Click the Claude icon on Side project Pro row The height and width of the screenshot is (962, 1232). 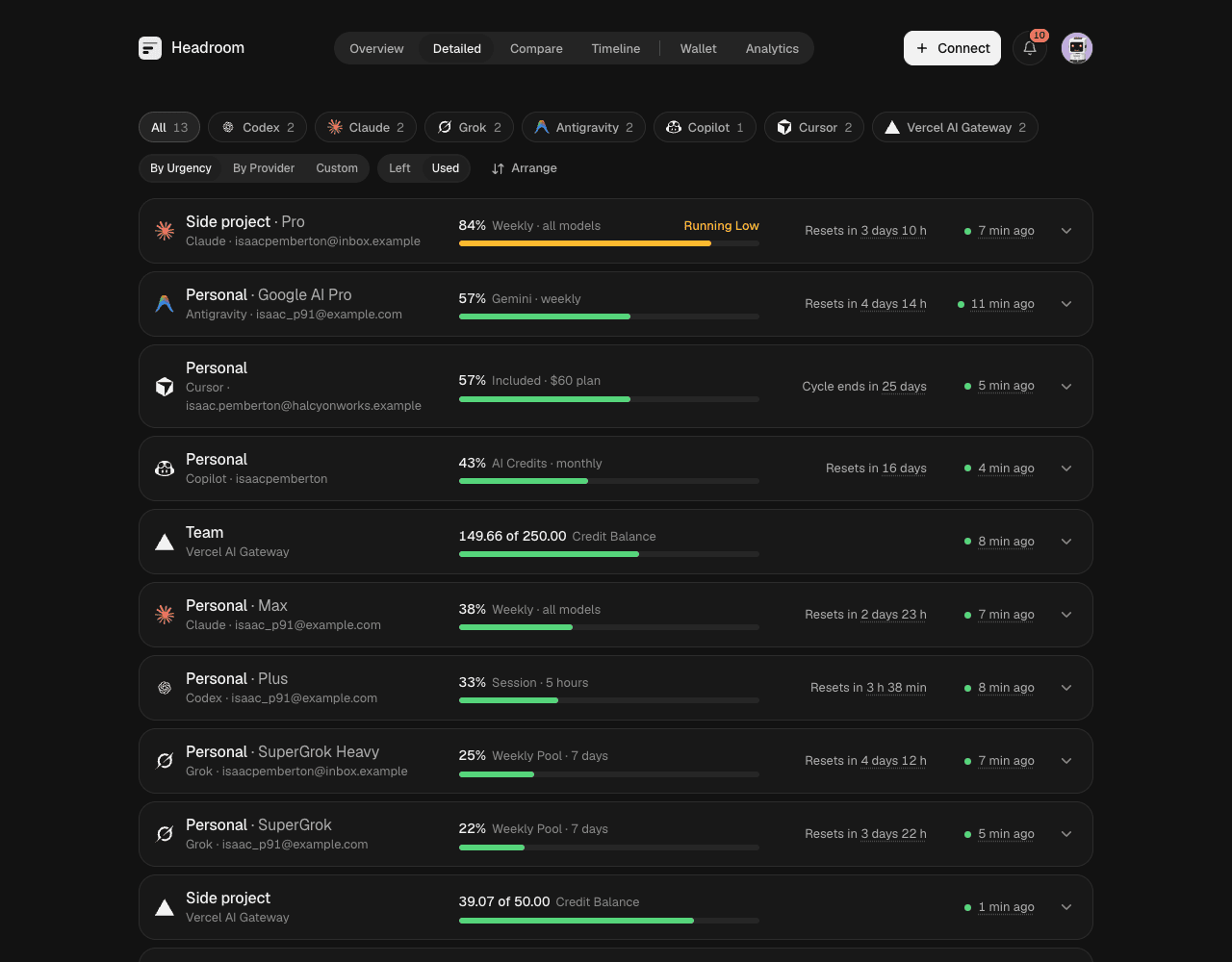165,231
